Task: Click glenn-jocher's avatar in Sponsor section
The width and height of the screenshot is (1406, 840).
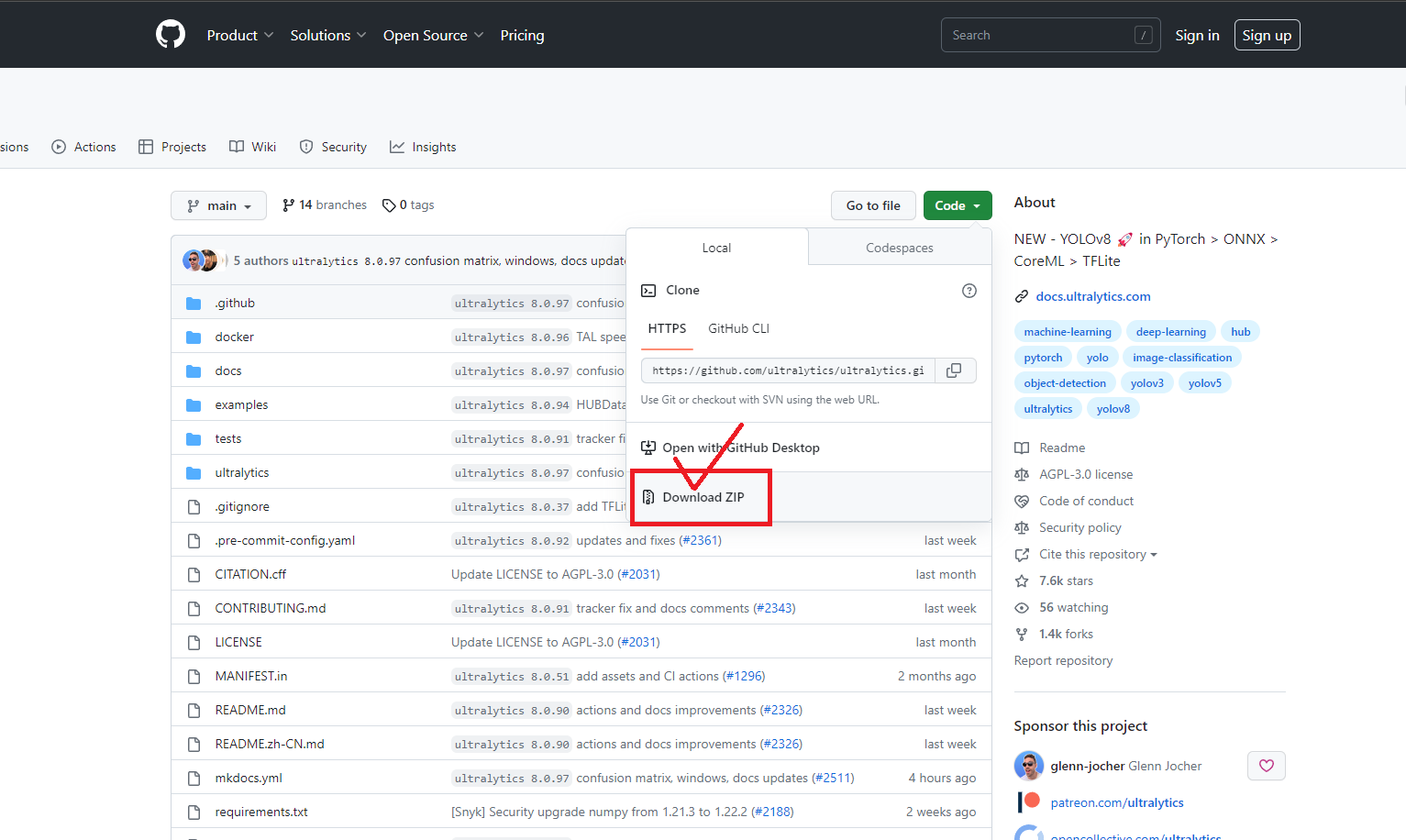Action: (x=1029, y=766)
